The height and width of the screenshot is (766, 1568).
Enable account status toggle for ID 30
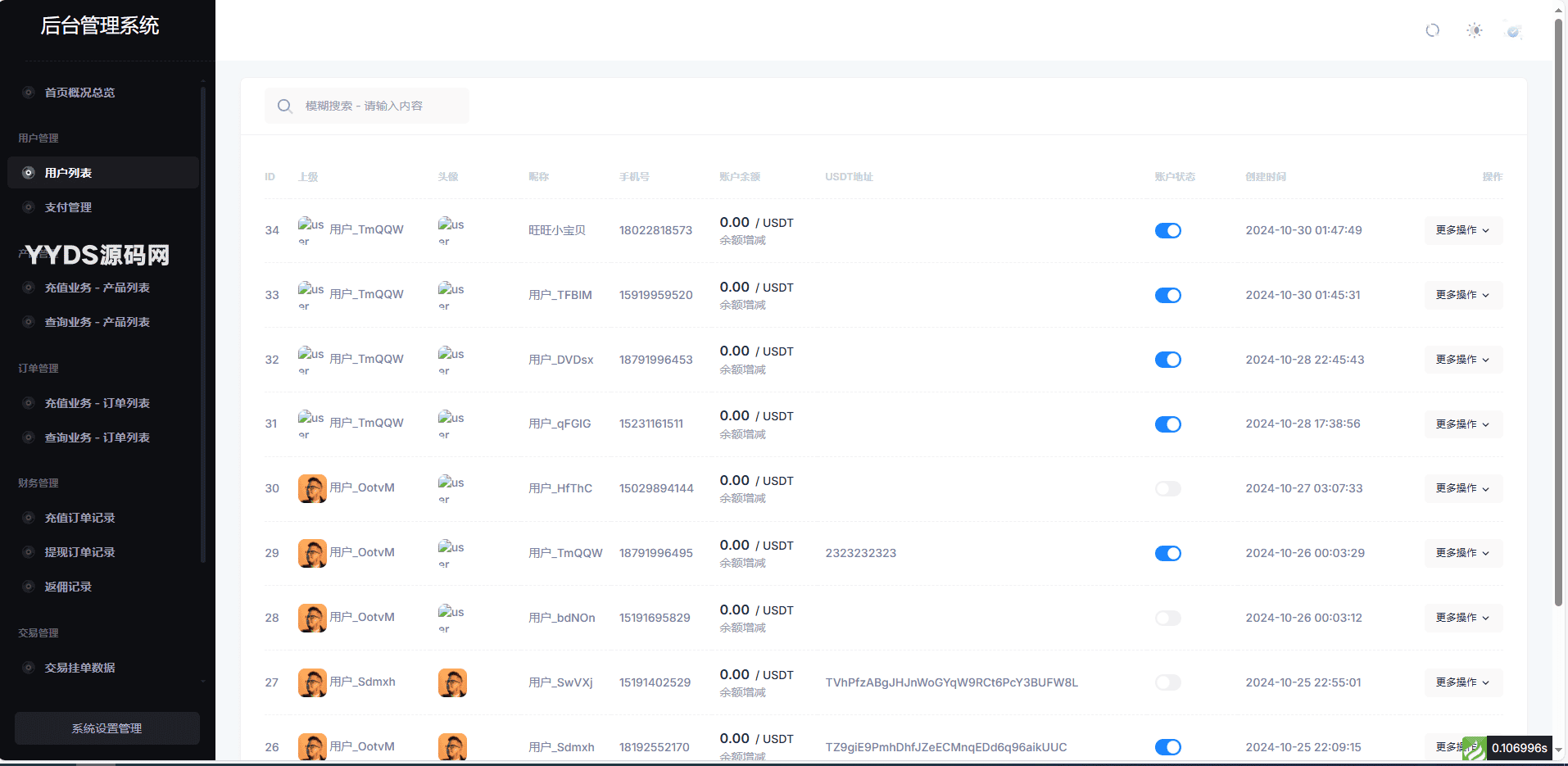[1168, 488]
